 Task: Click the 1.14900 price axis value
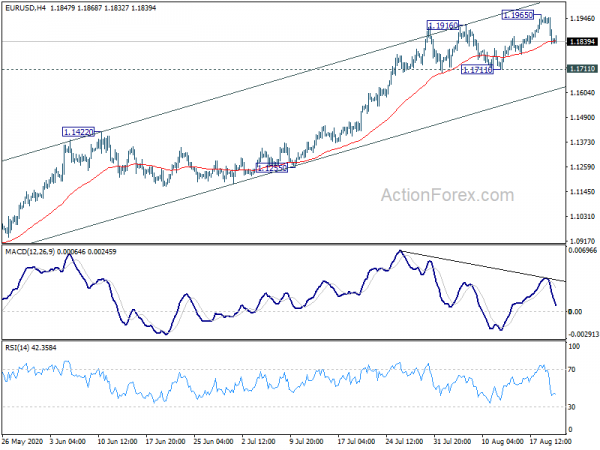582,117
